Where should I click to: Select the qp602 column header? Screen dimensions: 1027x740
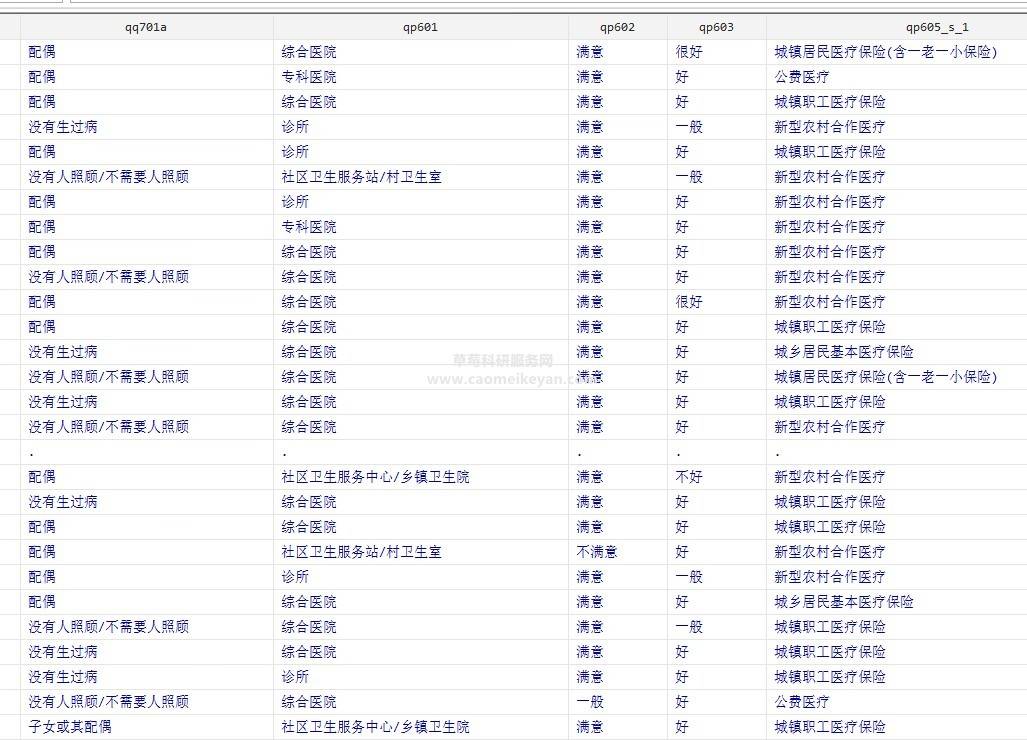(615, 27)
